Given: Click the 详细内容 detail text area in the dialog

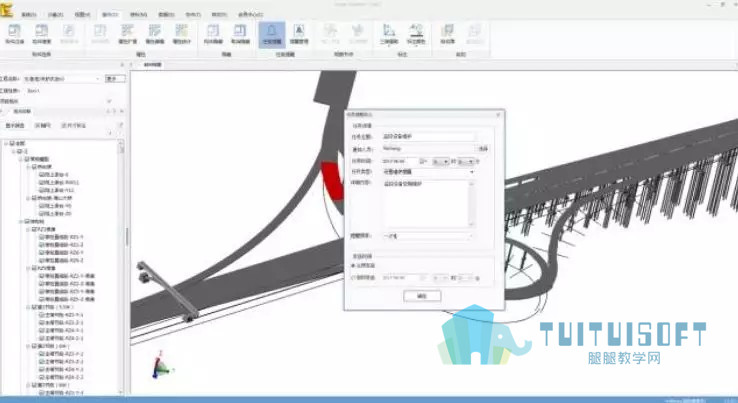Looking at the screenshot, I should point(428,204).
